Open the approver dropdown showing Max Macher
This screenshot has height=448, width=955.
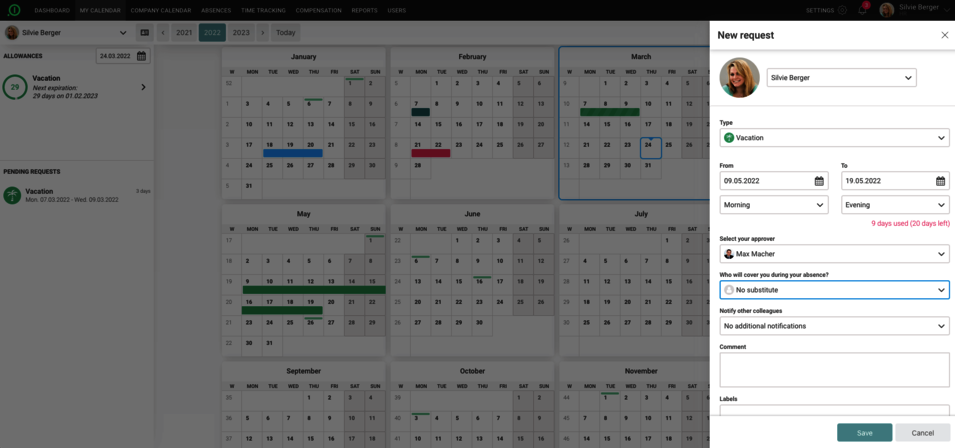click(834, 254)
